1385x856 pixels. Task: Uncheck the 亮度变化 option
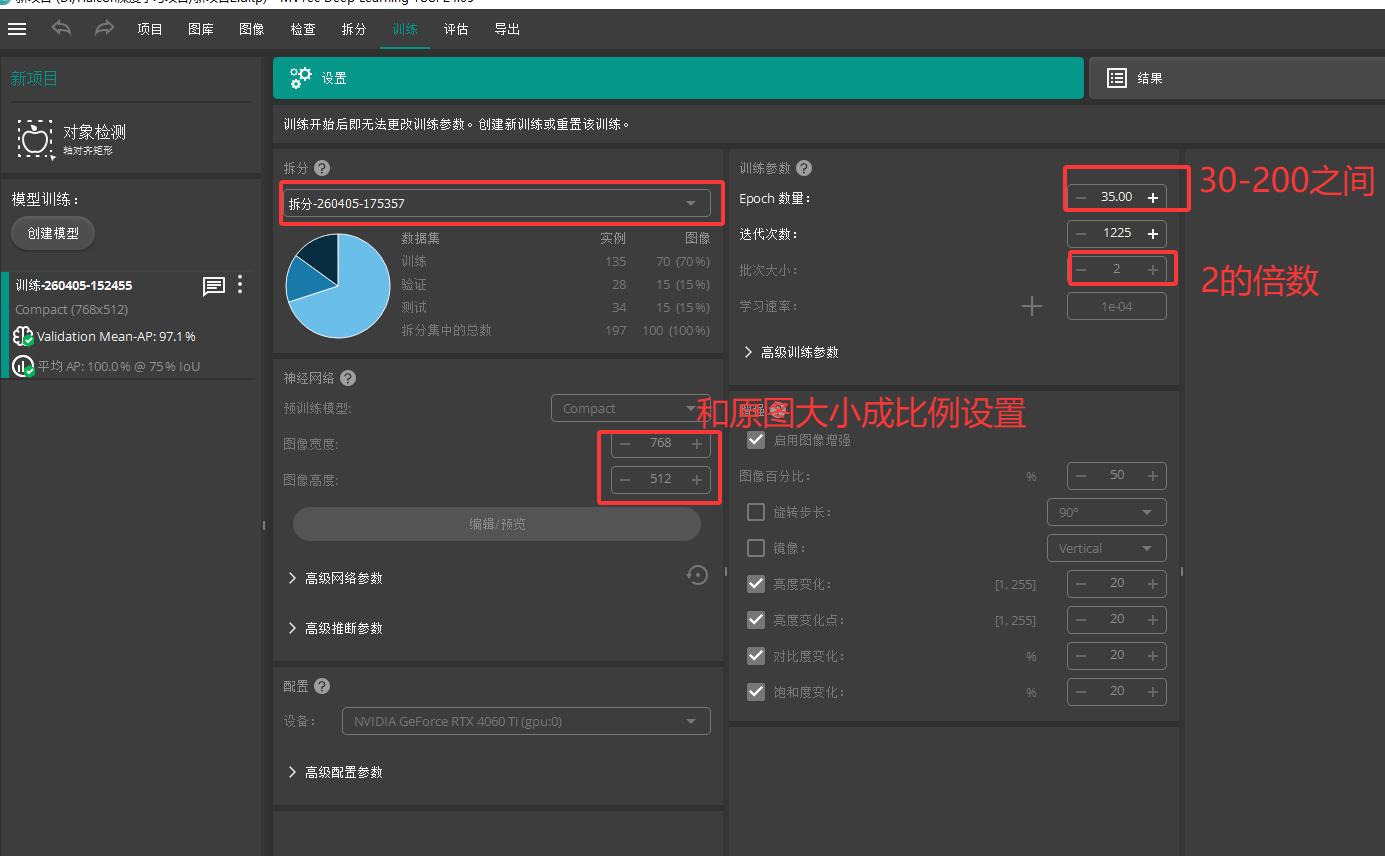pyautogui.click(x=756, y=583)
